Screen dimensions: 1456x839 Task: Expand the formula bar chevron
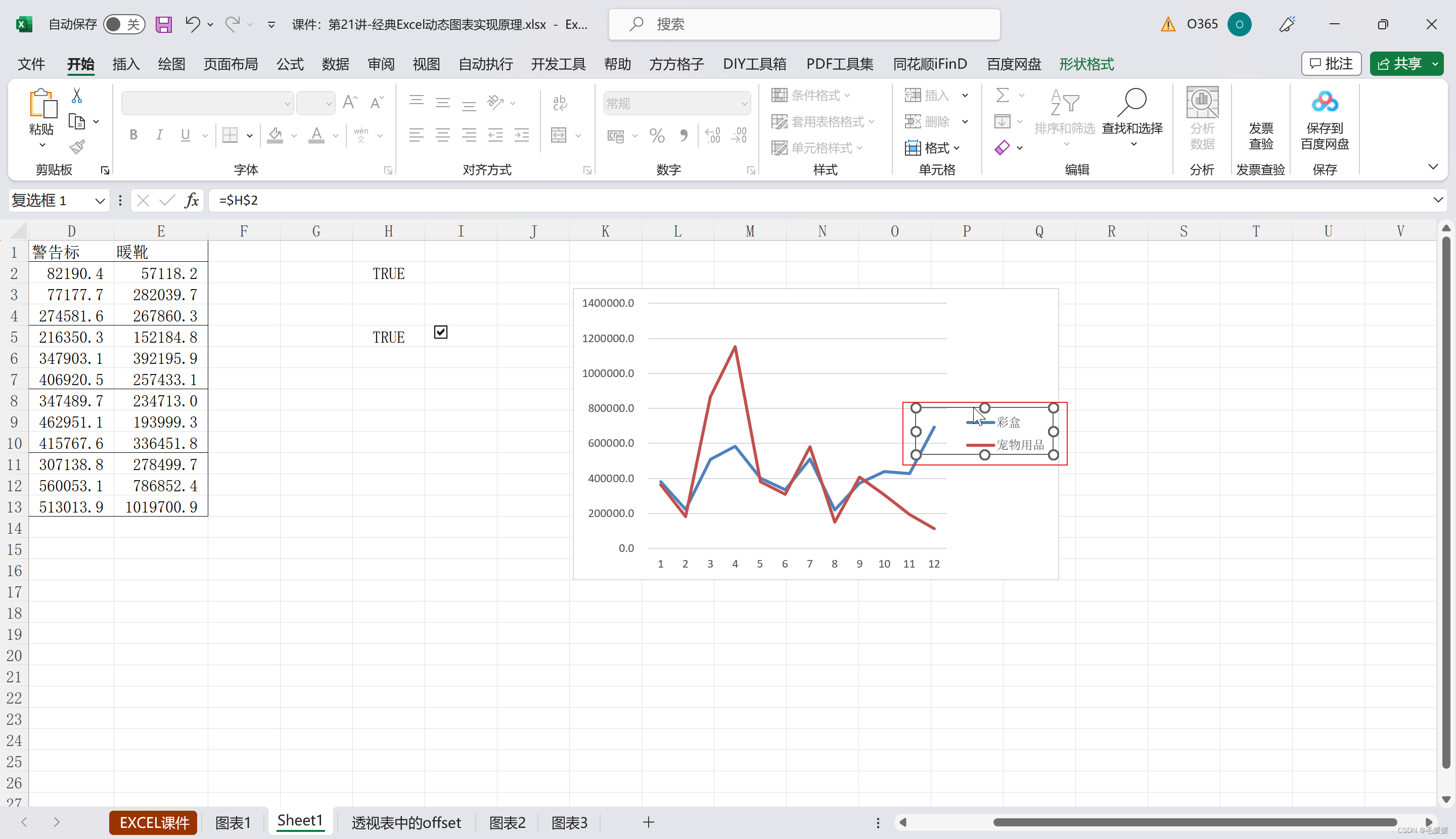point(1438,200)
